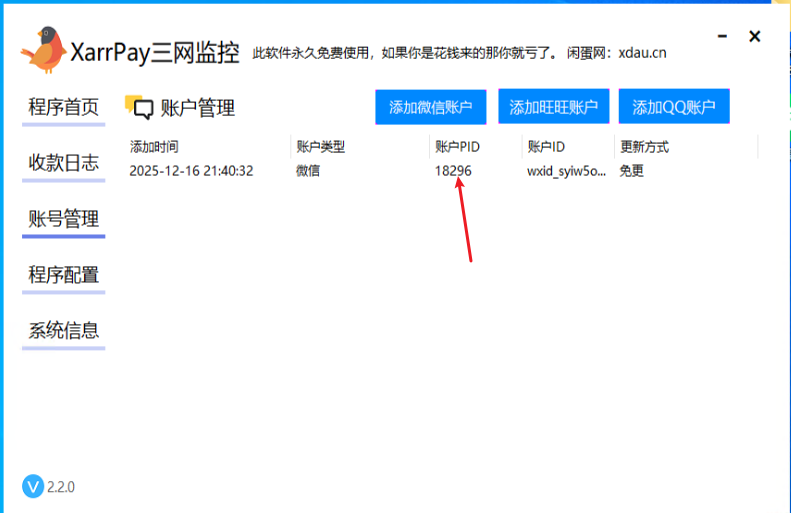Sort by the 添加时间 column header
The height and width of the screenshot is (513, 791).
(x=155, y=147)
